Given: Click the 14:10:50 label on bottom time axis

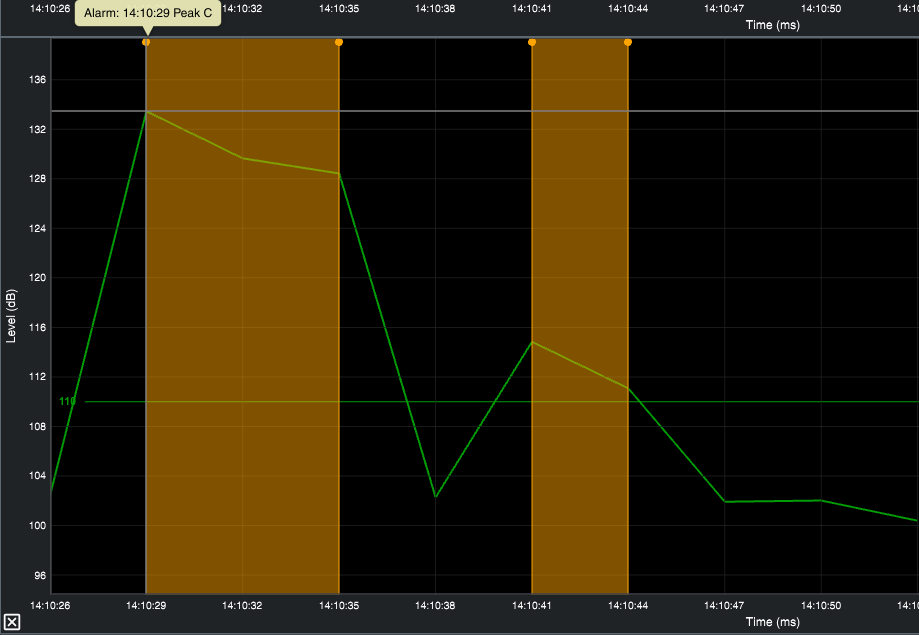Looking at the screenshot, I should tap(821, 605).
